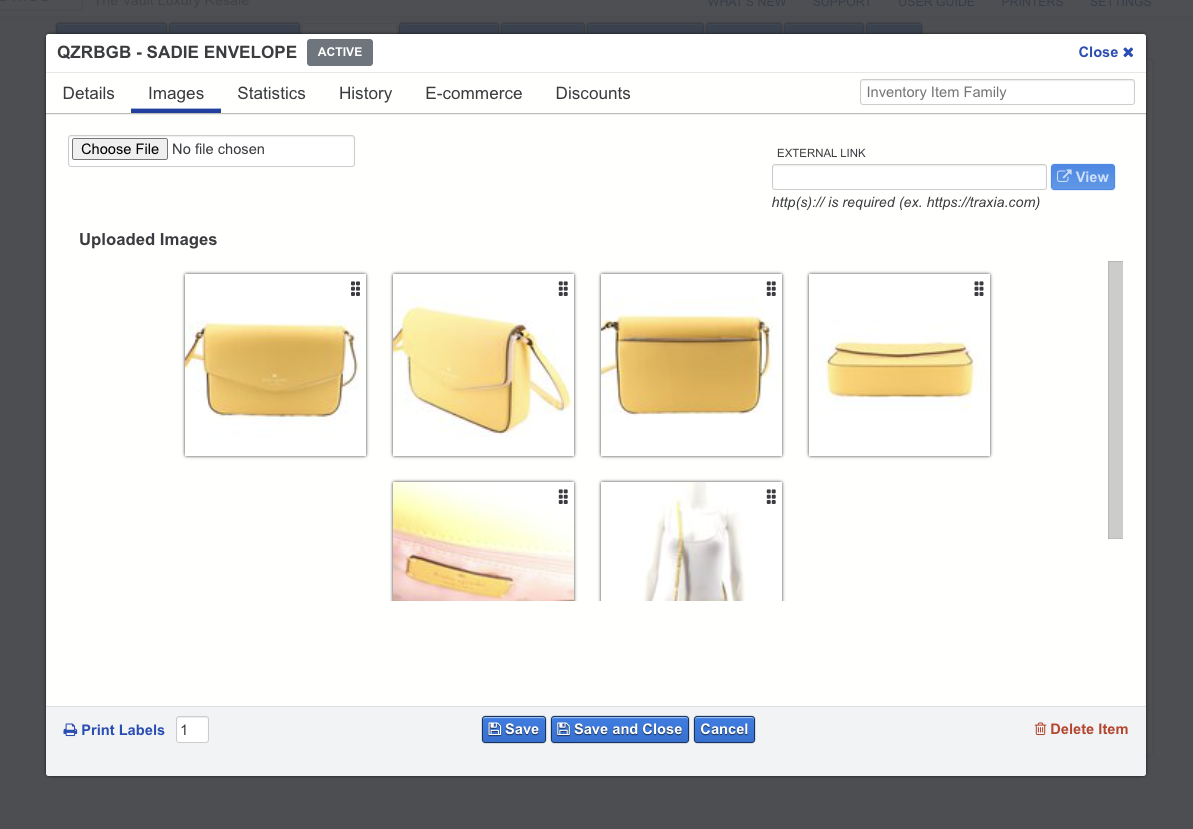Viewport: 1193px width, 829px height.
Task: Click the Cancel button
Action: click(x=724, y=729)
